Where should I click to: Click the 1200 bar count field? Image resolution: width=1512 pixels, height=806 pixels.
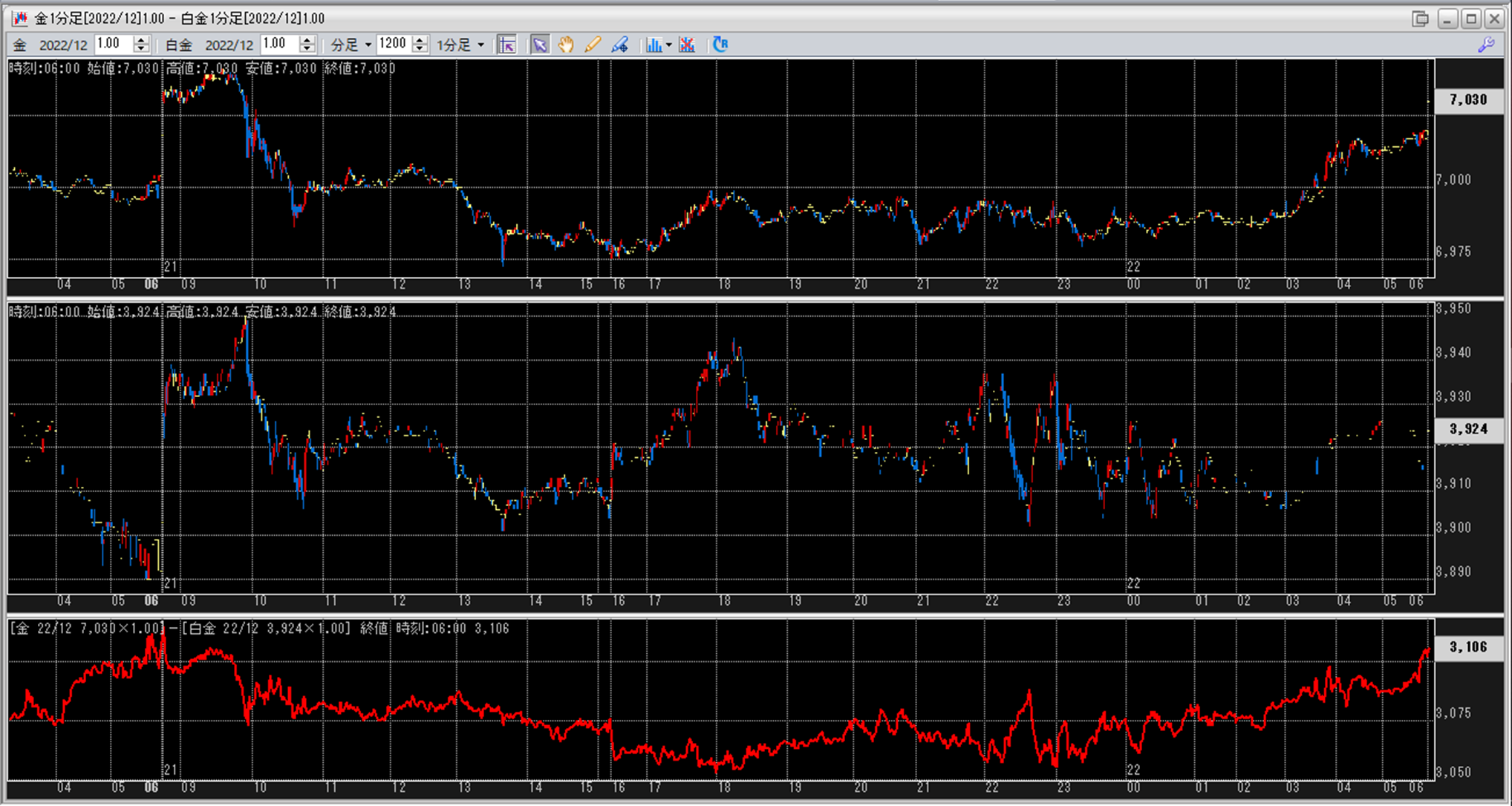[x=394, y=44]
